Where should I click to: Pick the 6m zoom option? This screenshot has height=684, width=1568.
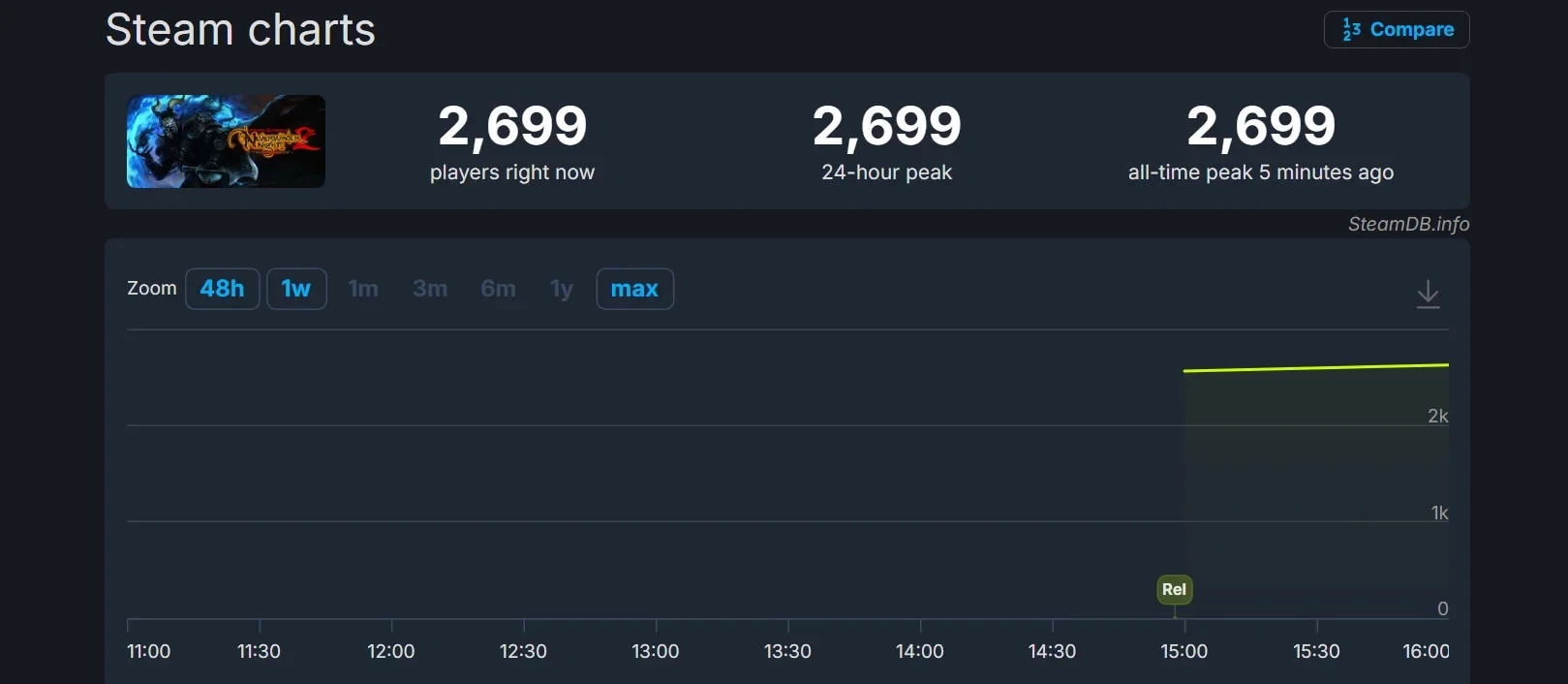(498, 289)
